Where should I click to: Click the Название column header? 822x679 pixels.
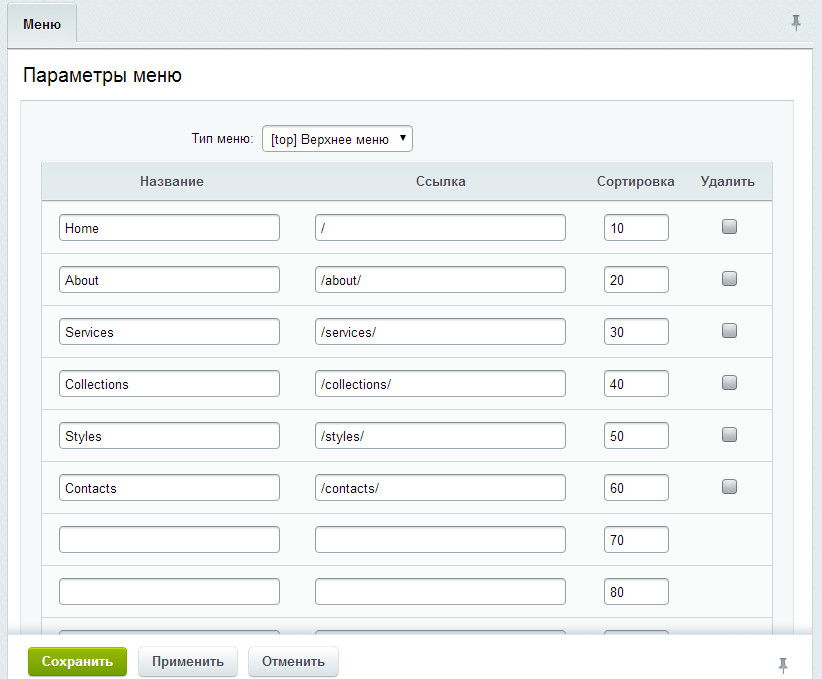171,181
